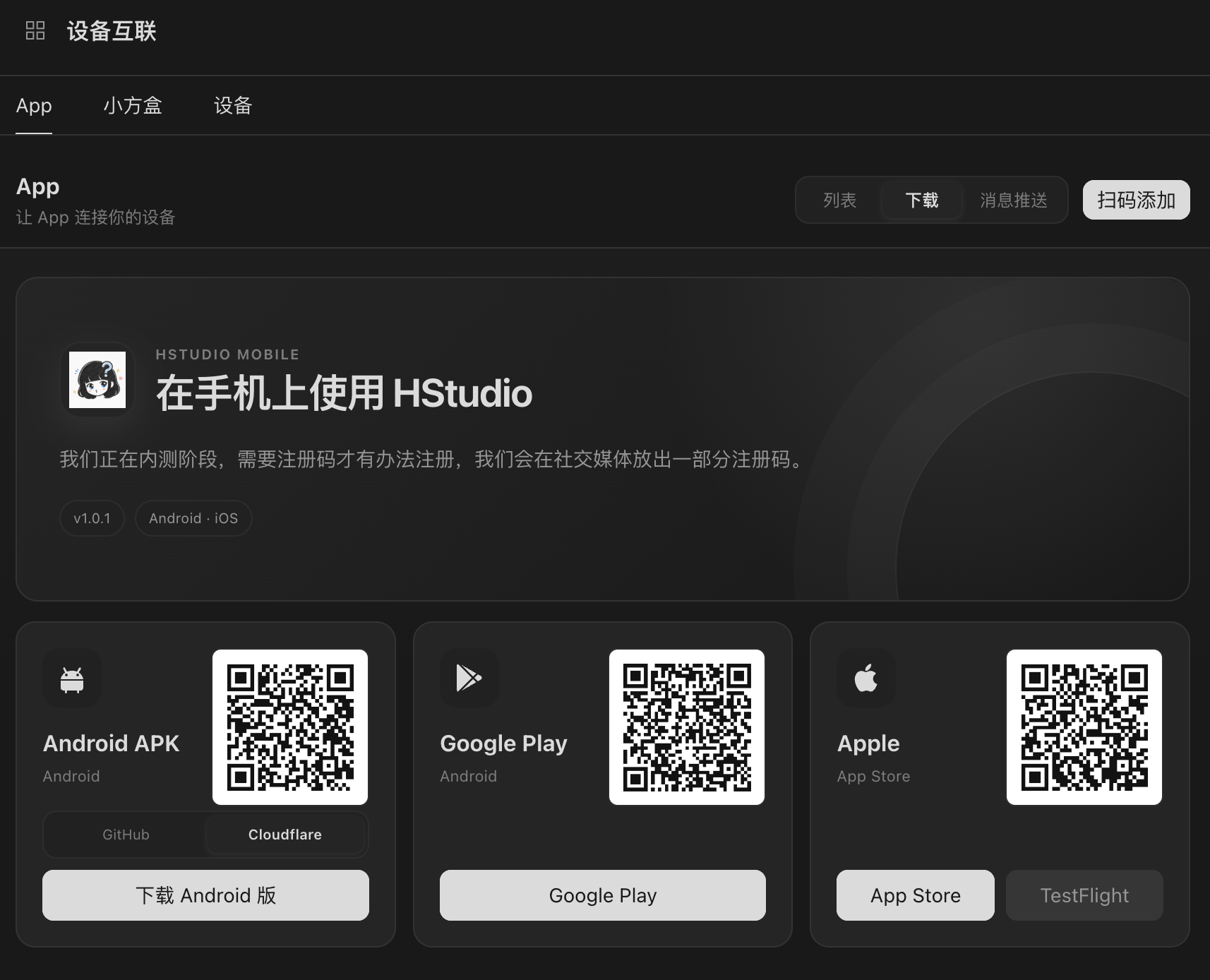Click the HStudio mascot app icon
Image resolution: width=1210 pixels, height=980 pixels.
97,380
